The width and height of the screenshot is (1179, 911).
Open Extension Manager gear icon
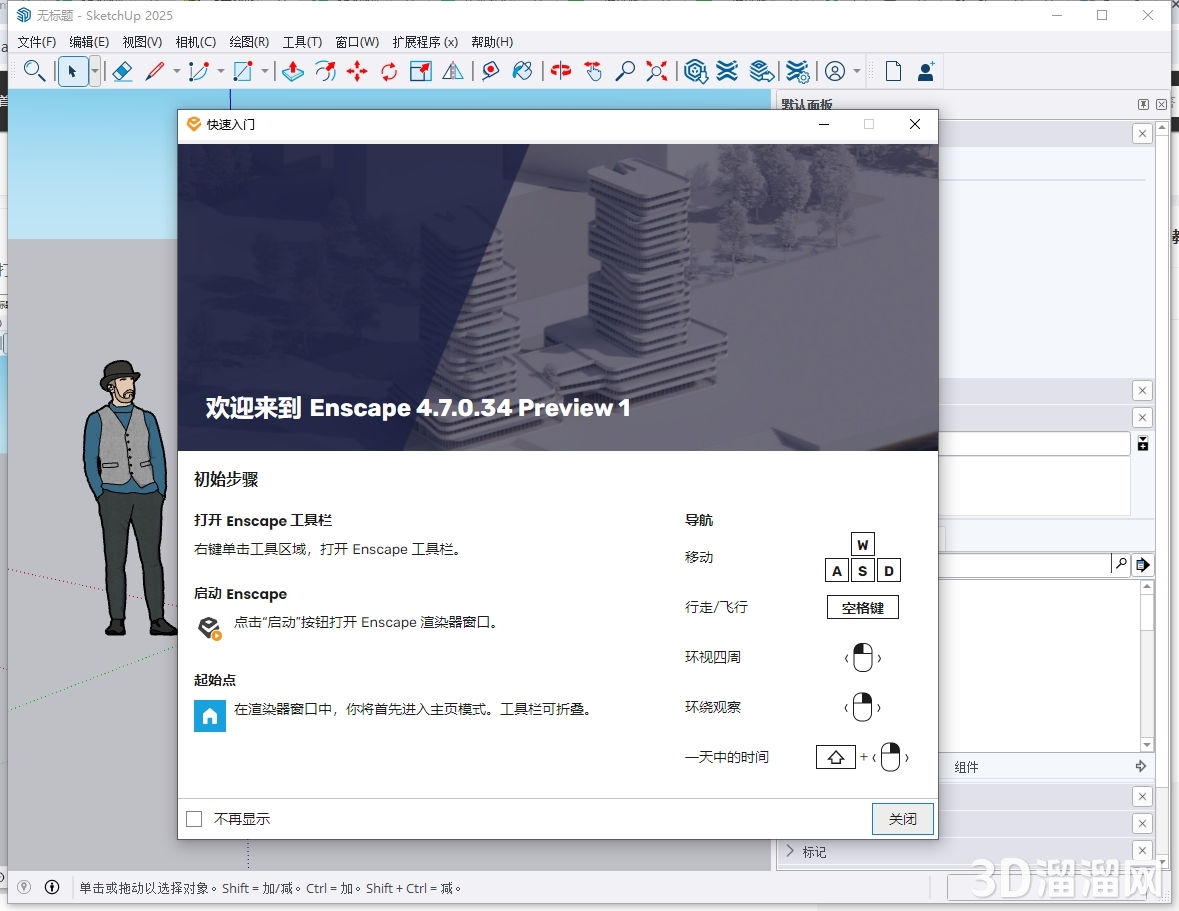pyautogui.click(x=798, y=71)
